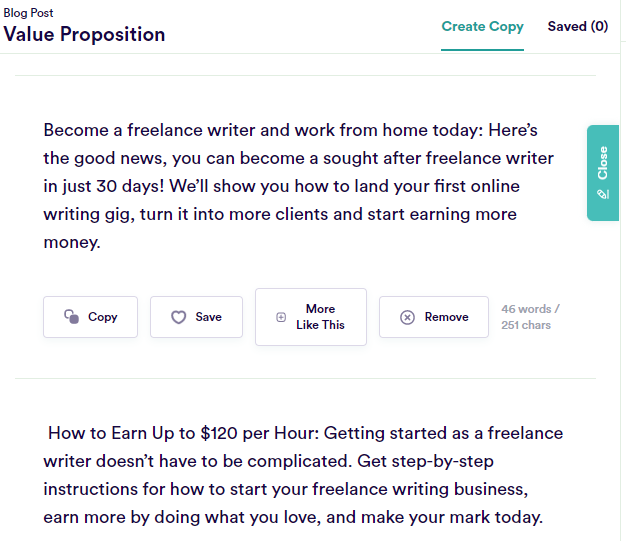
Task: Generate More Like This variations
Action: click(x=311, y=317)
